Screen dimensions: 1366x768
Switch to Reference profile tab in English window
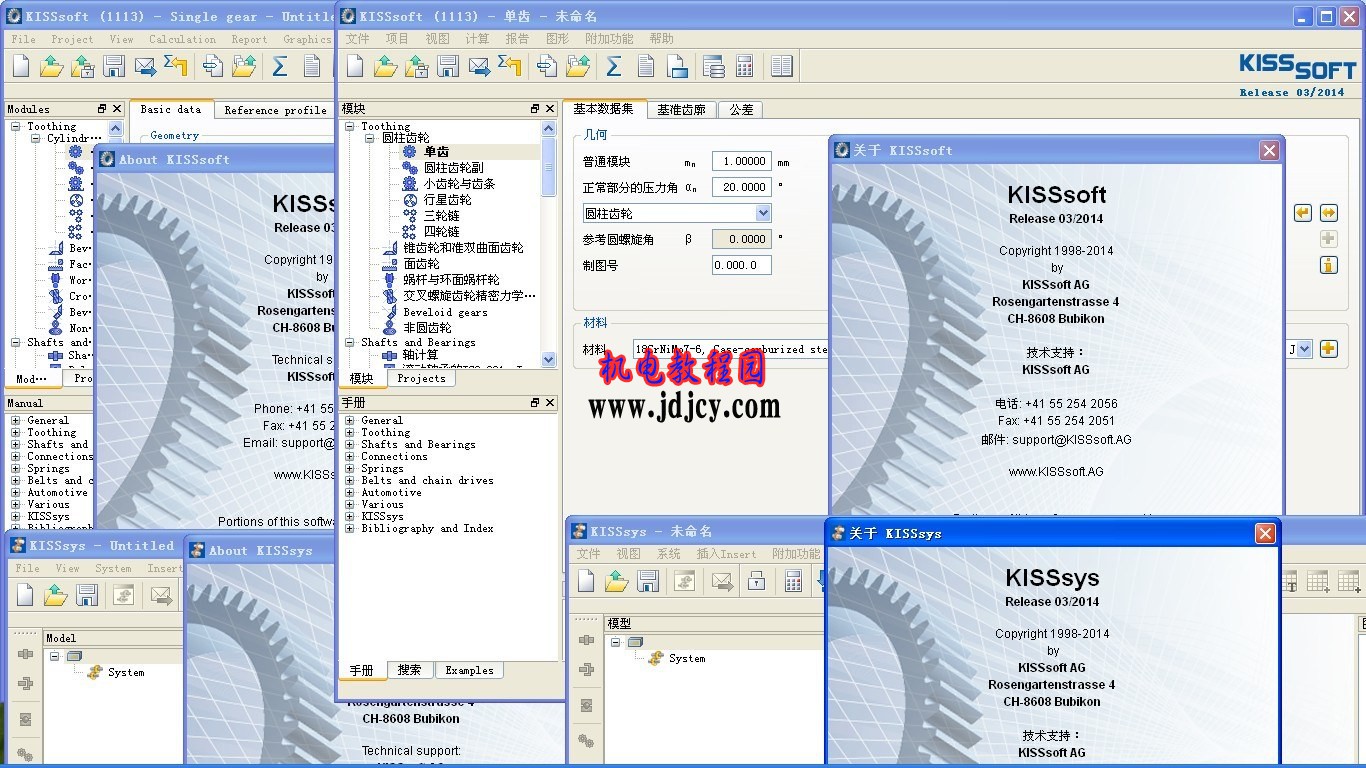[x=275, y=110]
